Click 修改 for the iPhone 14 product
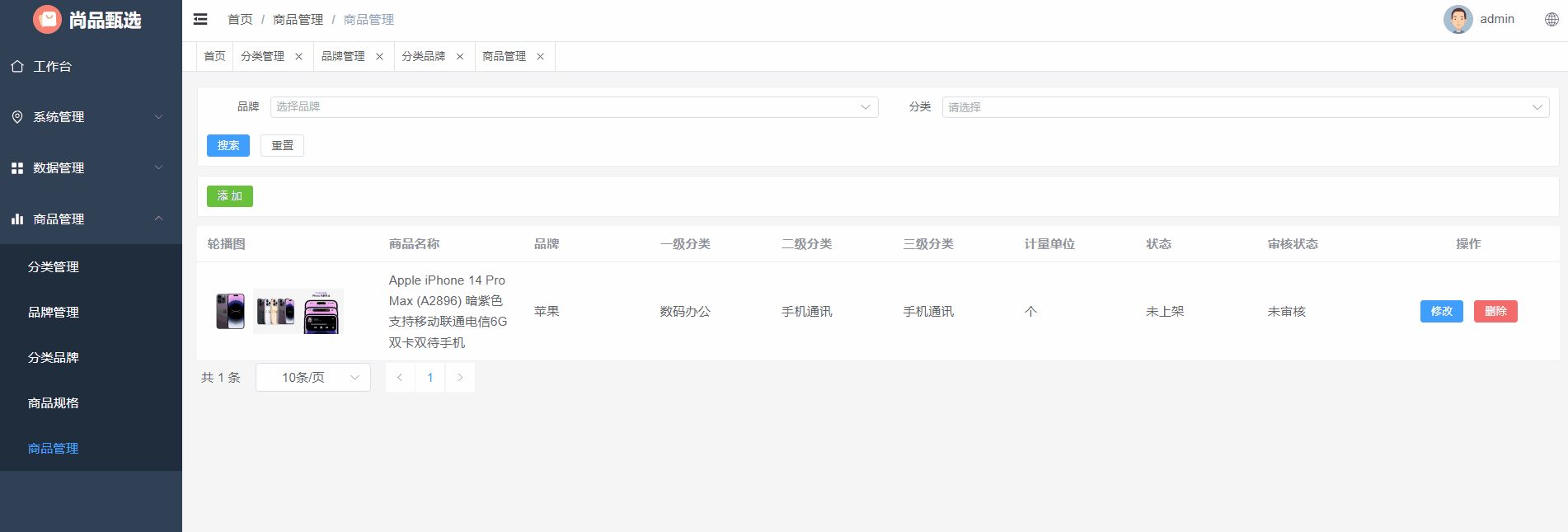Viewport: 1568px width, 532px height. tap(1441, 312)
